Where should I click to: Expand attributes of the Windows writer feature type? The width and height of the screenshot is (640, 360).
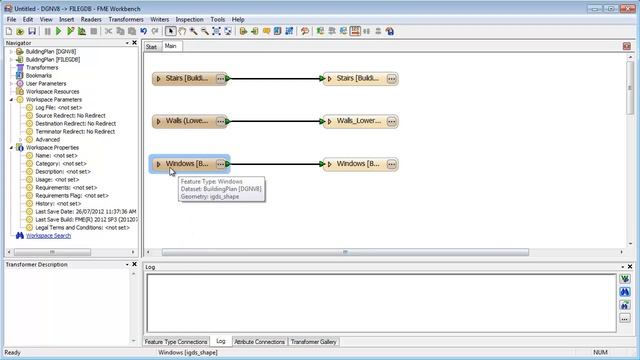click(329, 164)
